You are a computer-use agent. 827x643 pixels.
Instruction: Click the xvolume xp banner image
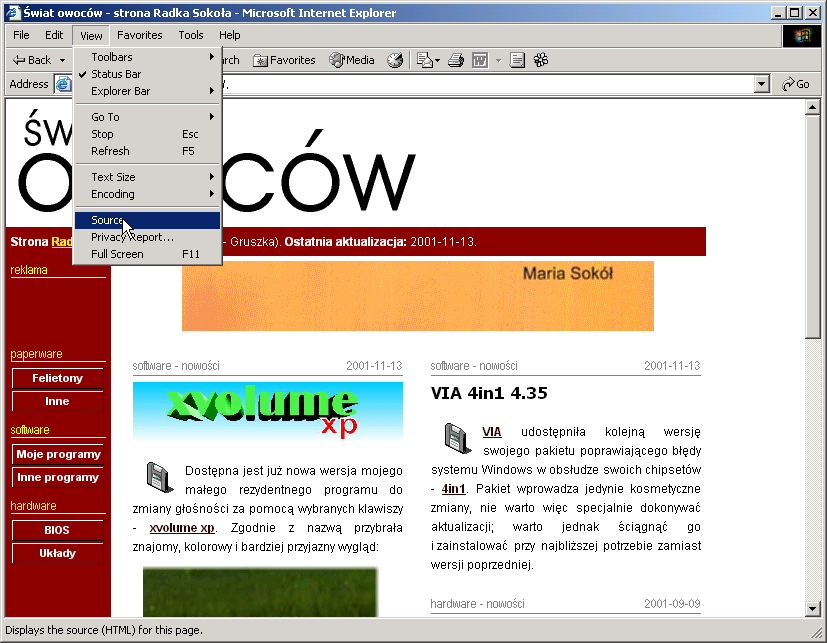coord(268,411)
